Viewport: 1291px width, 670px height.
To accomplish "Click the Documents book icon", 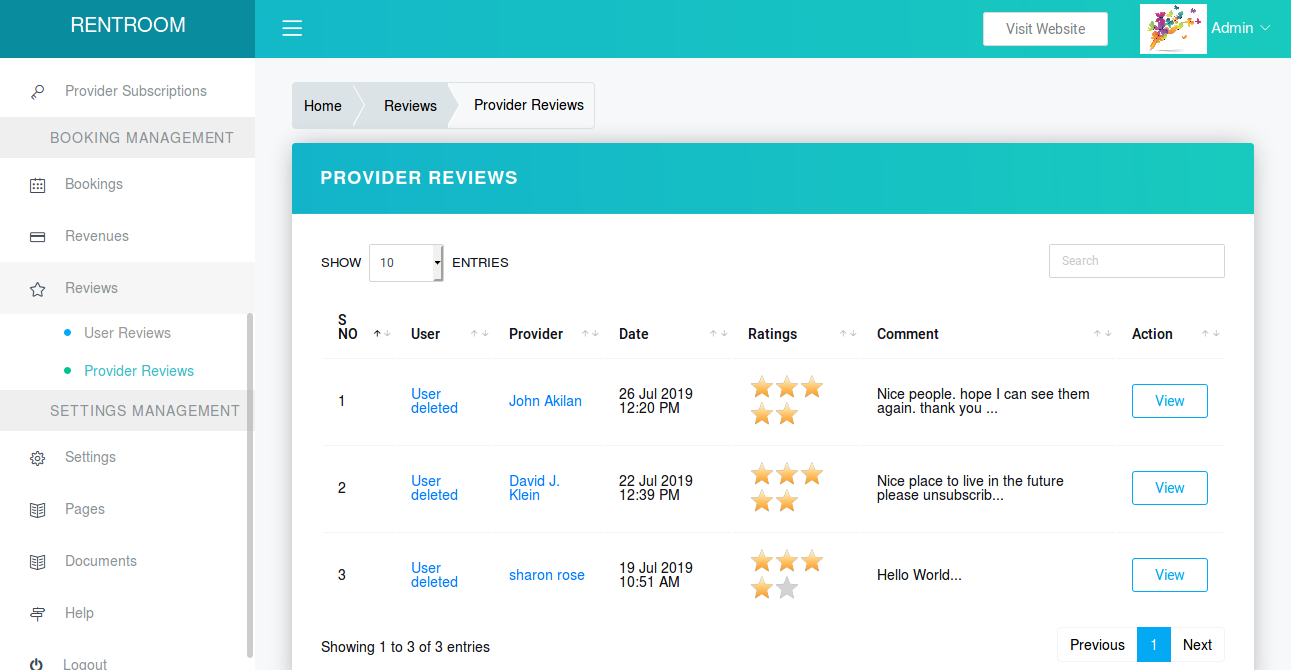I will (37, 562).
